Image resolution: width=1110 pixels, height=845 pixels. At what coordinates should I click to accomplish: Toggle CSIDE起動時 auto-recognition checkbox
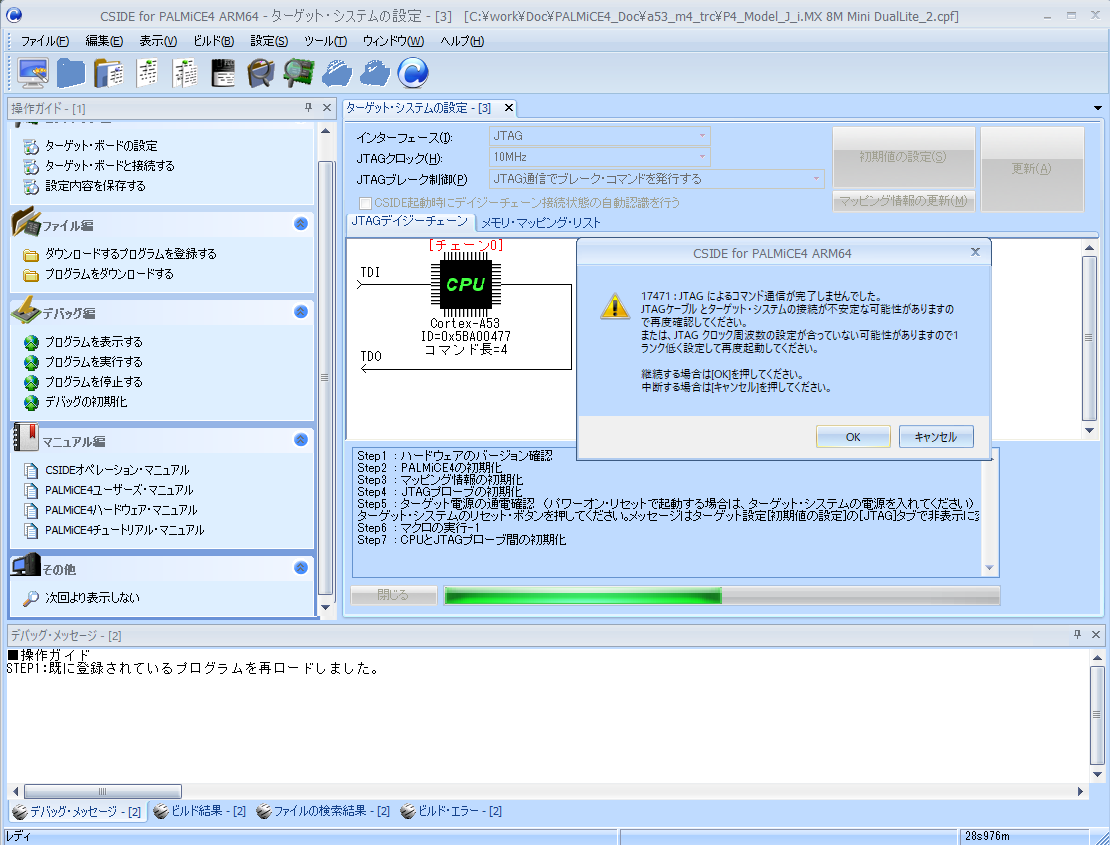coord(365,202)
